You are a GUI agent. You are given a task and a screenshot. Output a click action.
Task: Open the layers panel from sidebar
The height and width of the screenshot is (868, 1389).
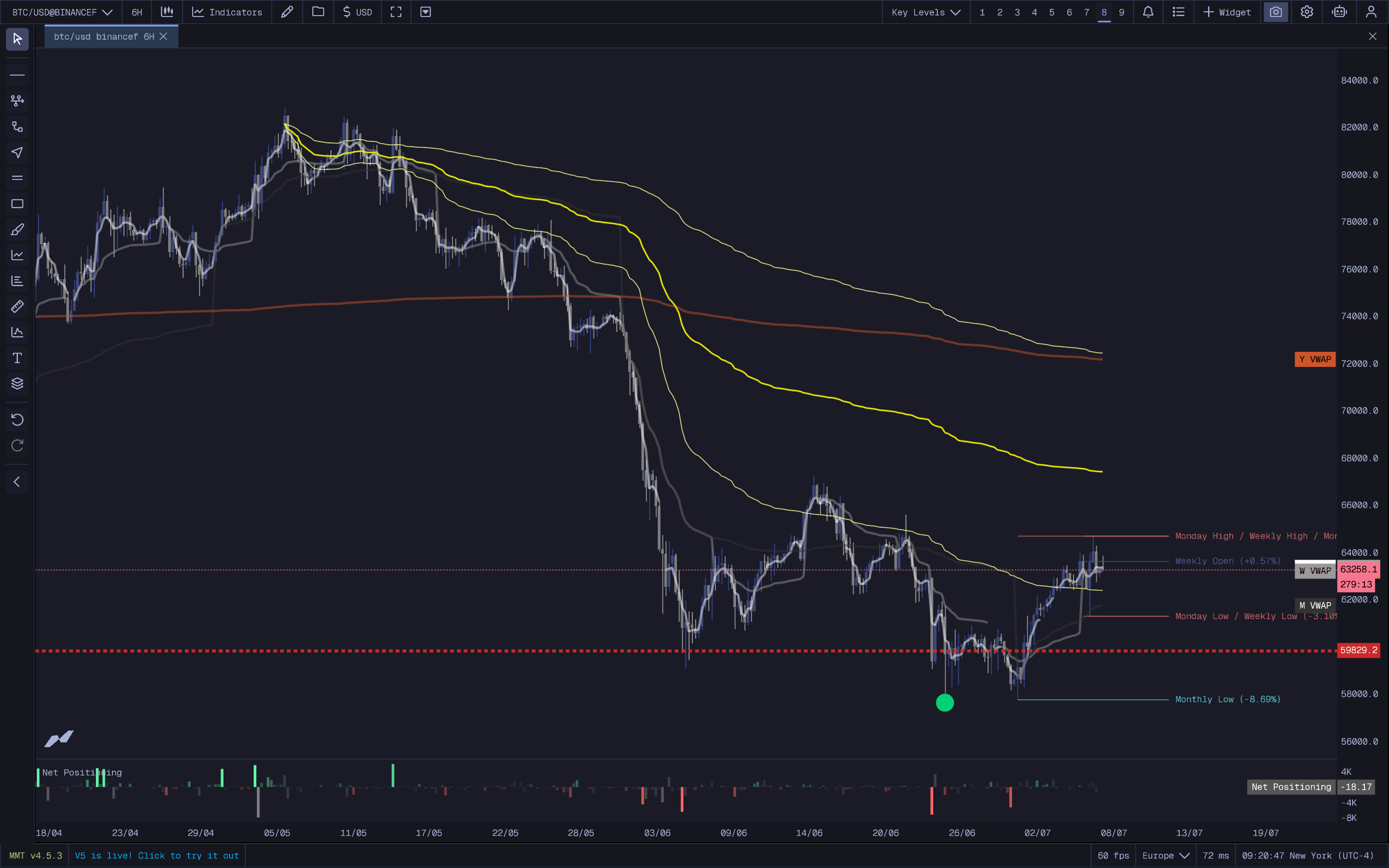[17, 383]
